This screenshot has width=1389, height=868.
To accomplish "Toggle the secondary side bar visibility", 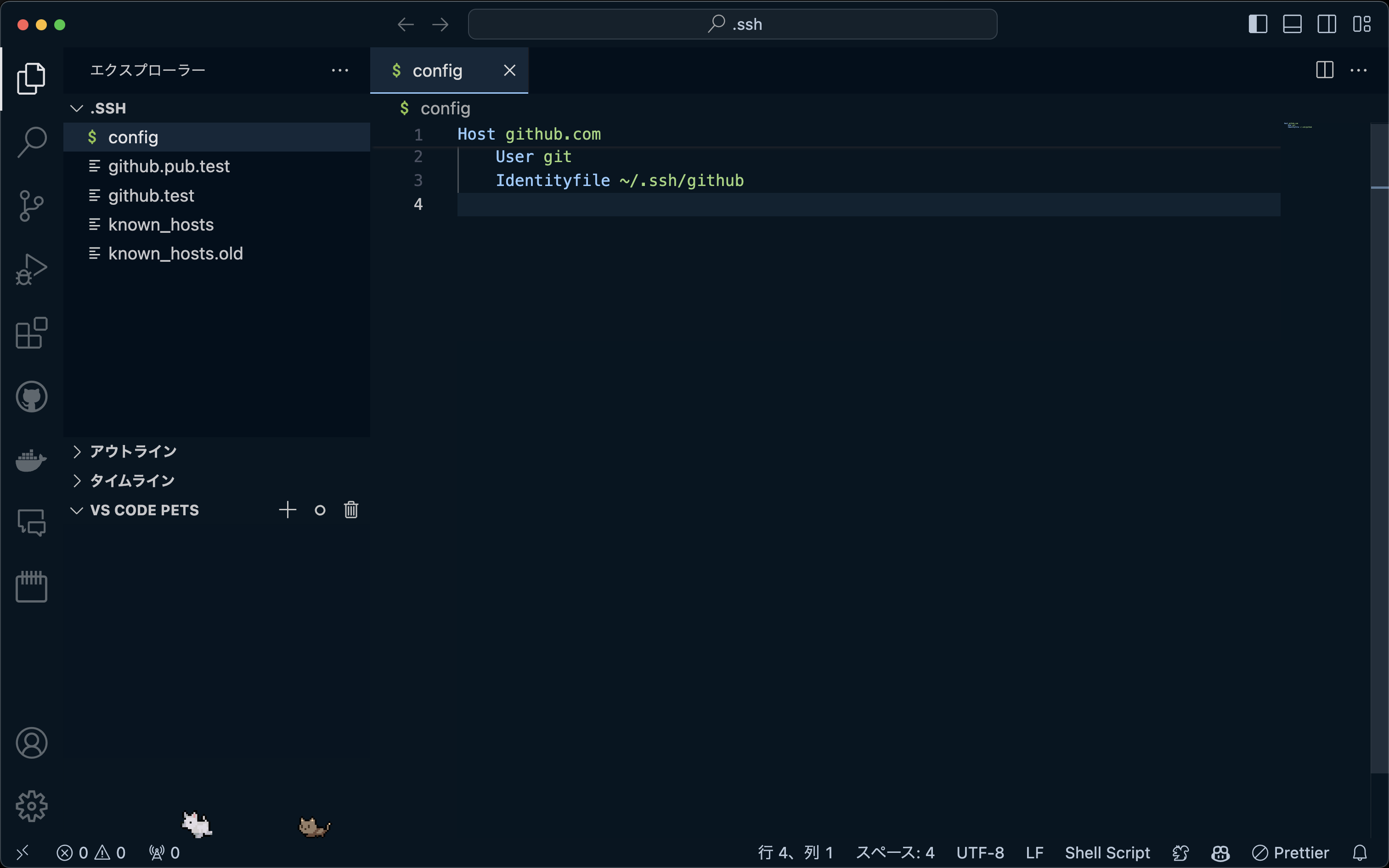I will coord(1327,24).
